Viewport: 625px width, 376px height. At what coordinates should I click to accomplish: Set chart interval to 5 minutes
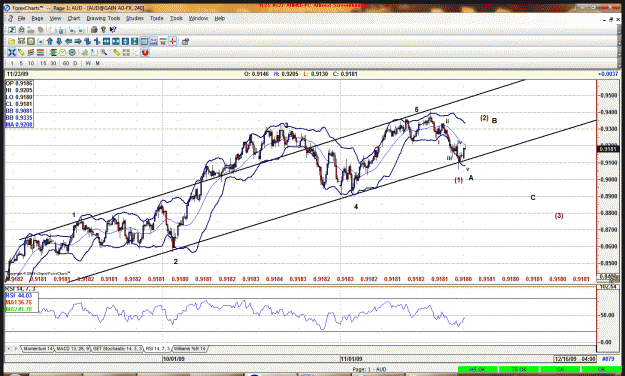pos(21,63)
